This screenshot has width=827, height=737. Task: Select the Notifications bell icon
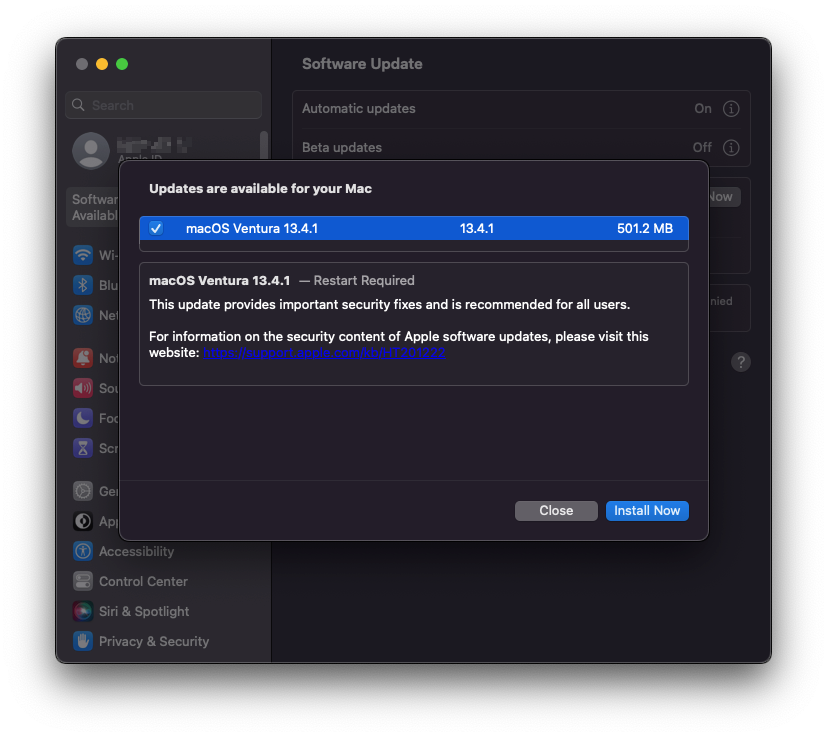(83, 358)
